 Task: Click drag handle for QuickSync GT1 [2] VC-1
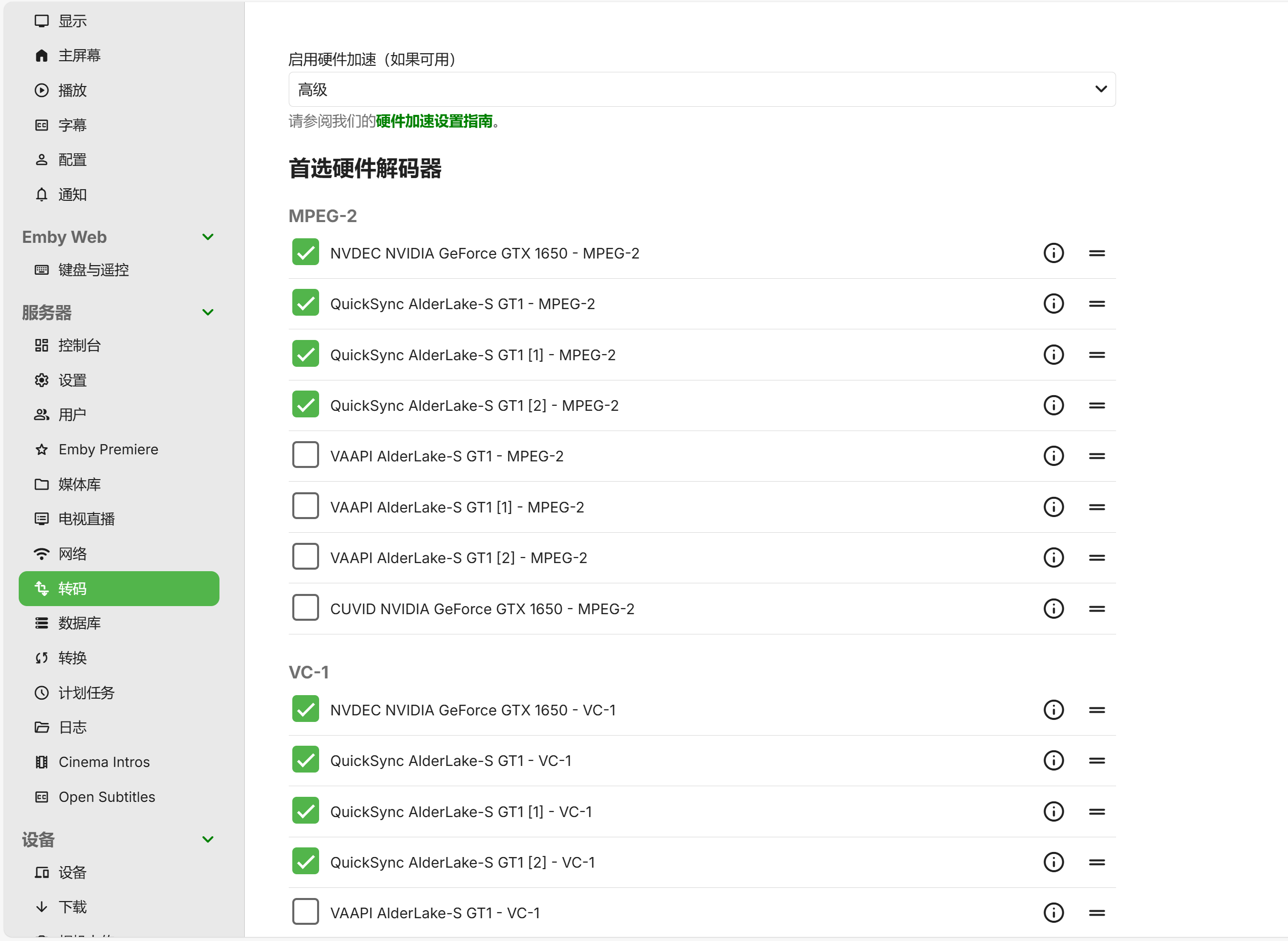pos(1096,862)
